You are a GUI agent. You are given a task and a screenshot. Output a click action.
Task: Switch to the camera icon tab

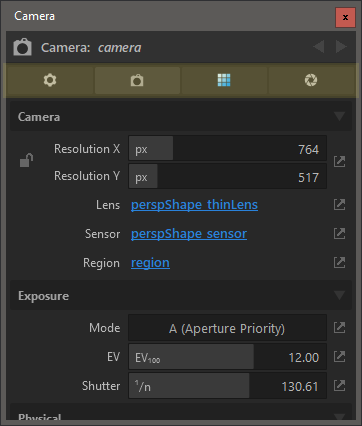click(137, 80)
